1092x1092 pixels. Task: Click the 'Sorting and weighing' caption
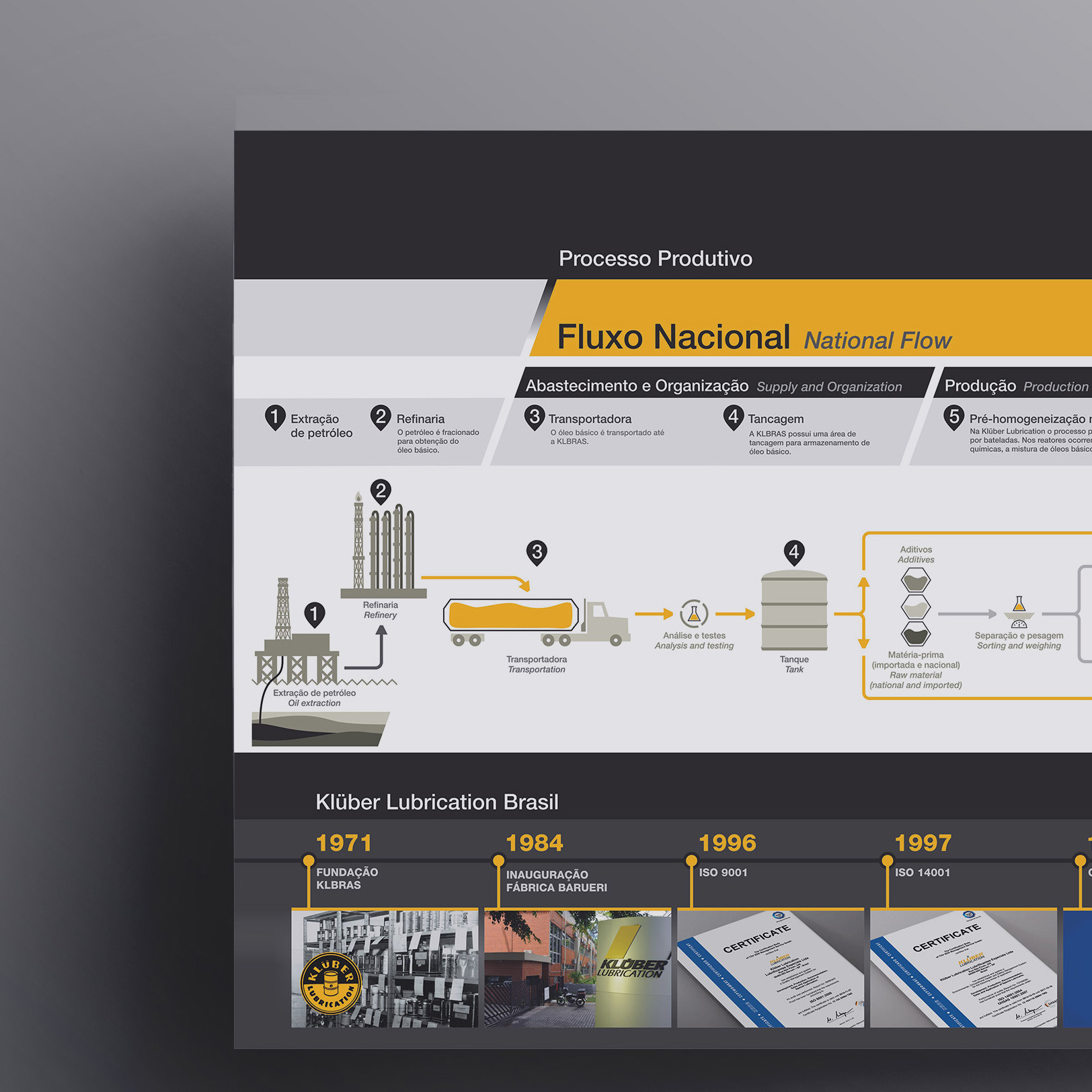click(x=1019, y=646)
